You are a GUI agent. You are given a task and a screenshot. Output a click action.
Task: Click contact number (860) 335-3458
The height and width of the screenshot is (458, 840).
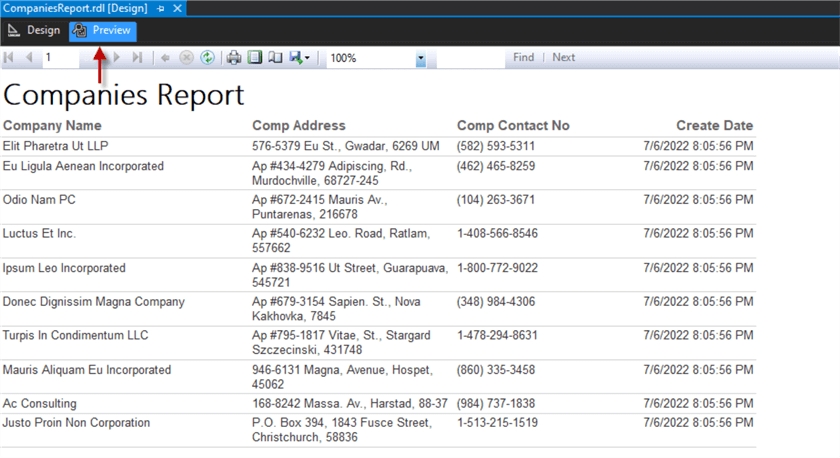pos(496,370)
